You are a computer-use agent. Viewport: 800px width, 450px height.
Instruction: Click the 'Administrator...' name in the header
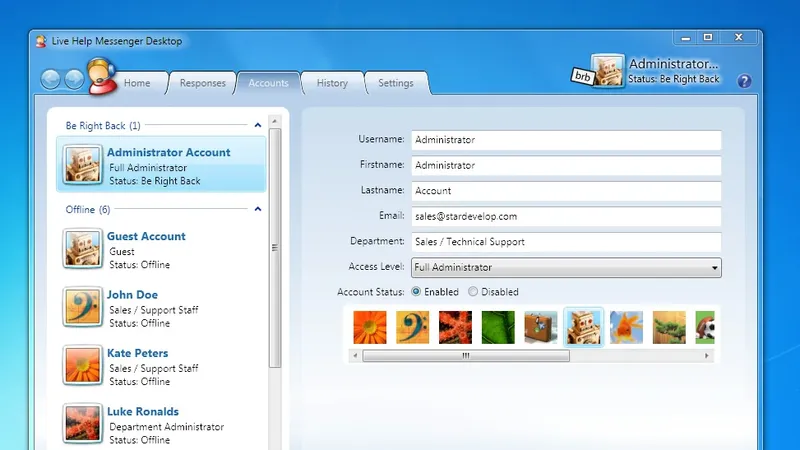(x=673, y=64)
